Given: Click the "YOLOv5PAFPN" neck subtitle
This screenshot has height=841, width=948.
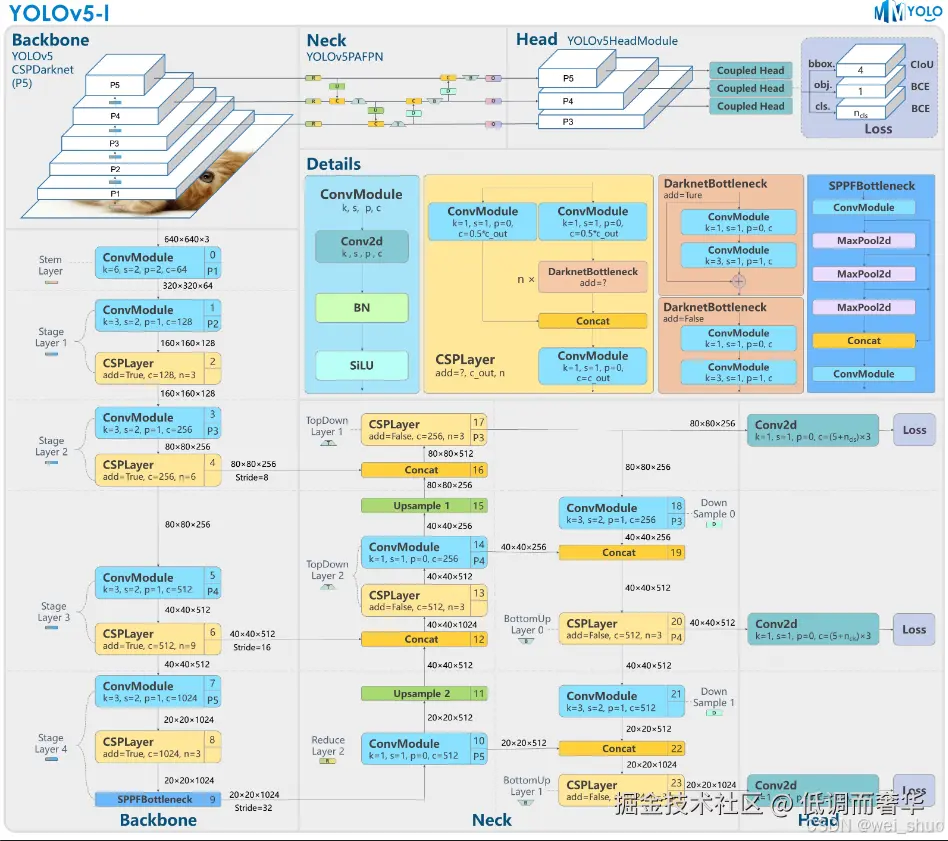Looking at the screenshot, I should 344,57.
